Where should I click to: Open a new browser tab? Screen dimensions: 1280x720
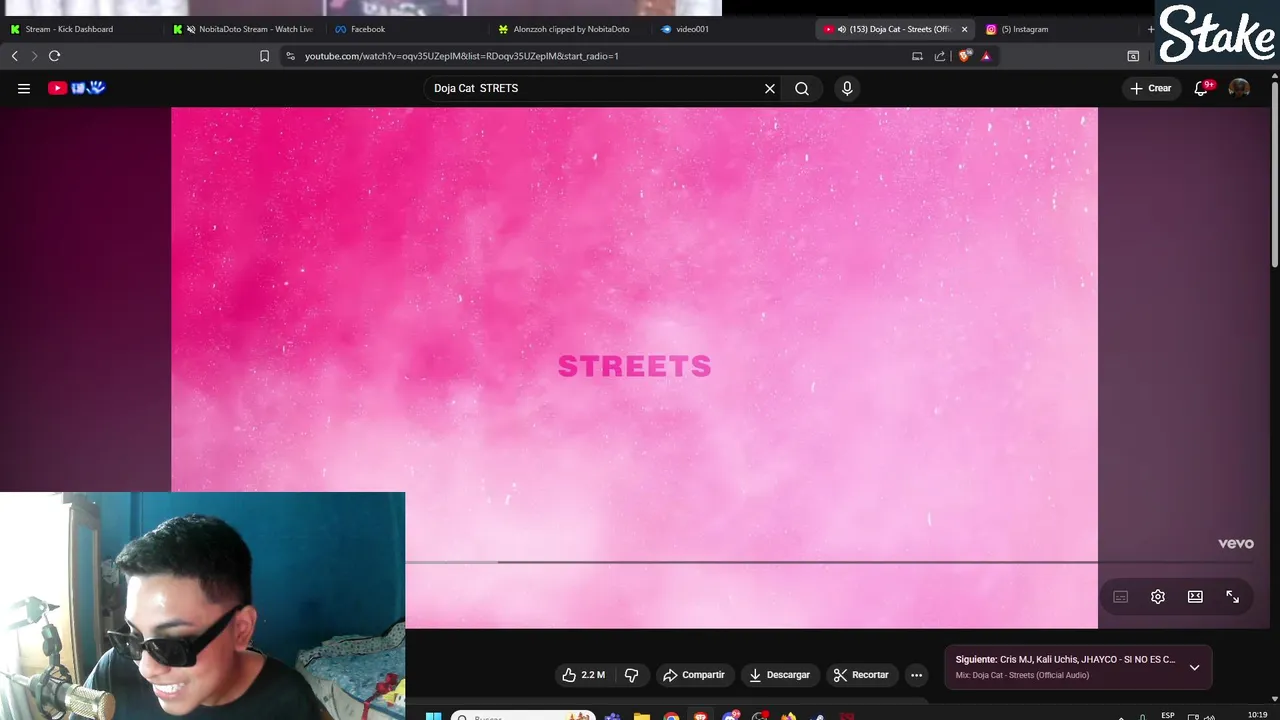coord(1150,29)
